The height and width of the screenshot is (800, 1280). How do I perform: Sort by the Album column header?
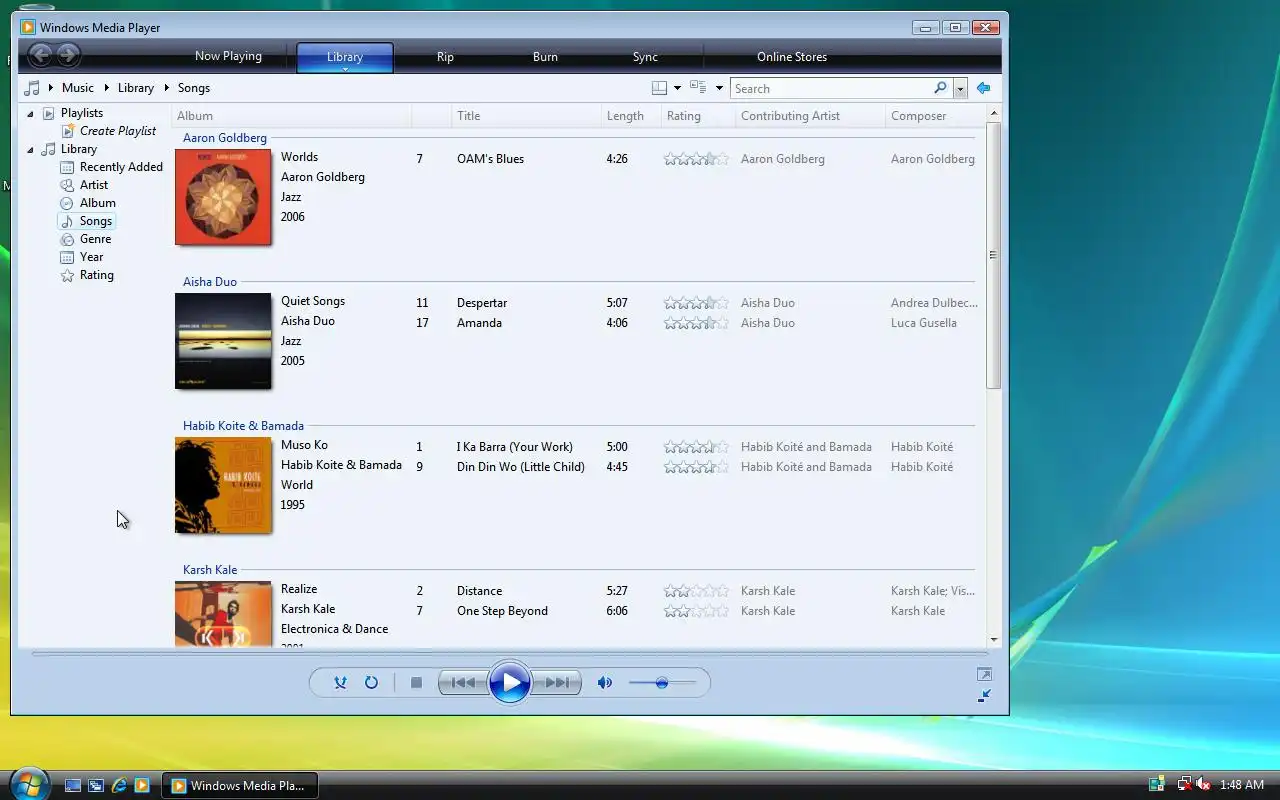(x=291, y=116)
